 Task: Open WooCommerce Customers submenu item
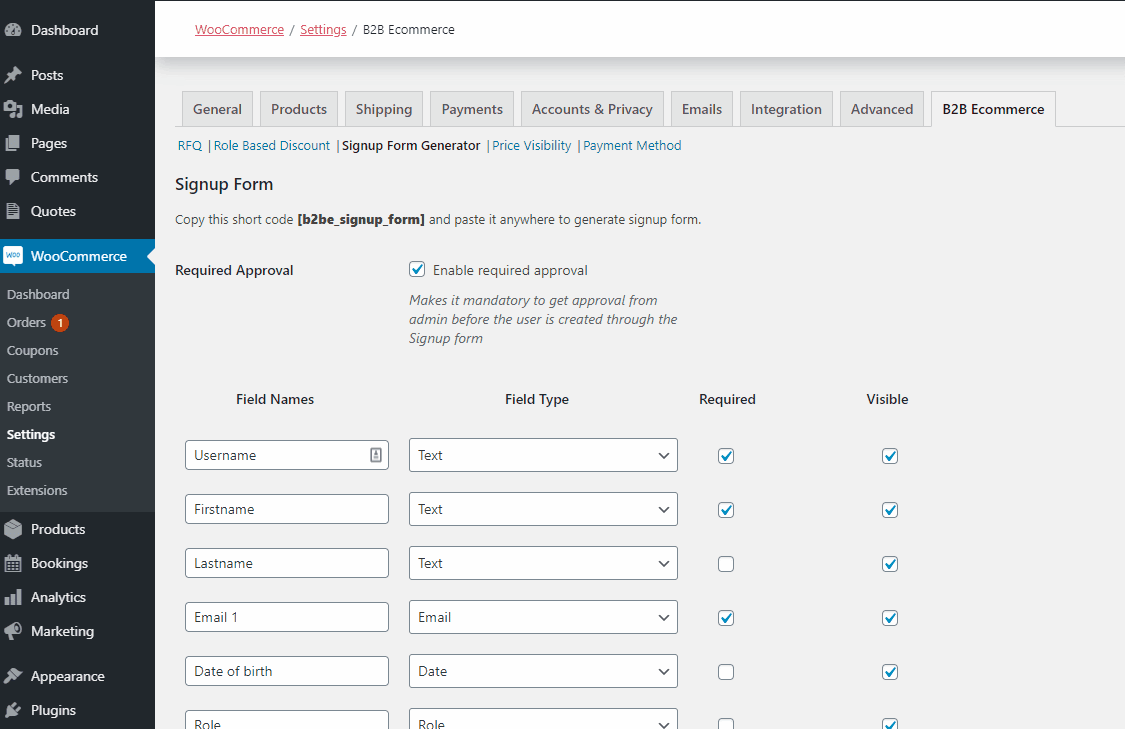click(x=37, y=379)
